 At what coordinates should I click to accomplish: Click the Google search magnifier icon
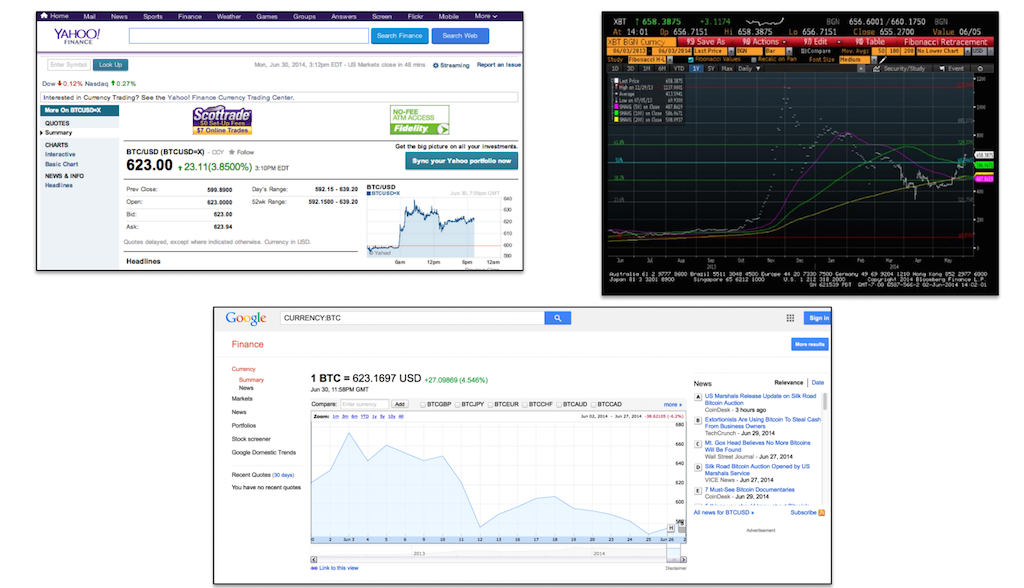(x=558, y=318)
